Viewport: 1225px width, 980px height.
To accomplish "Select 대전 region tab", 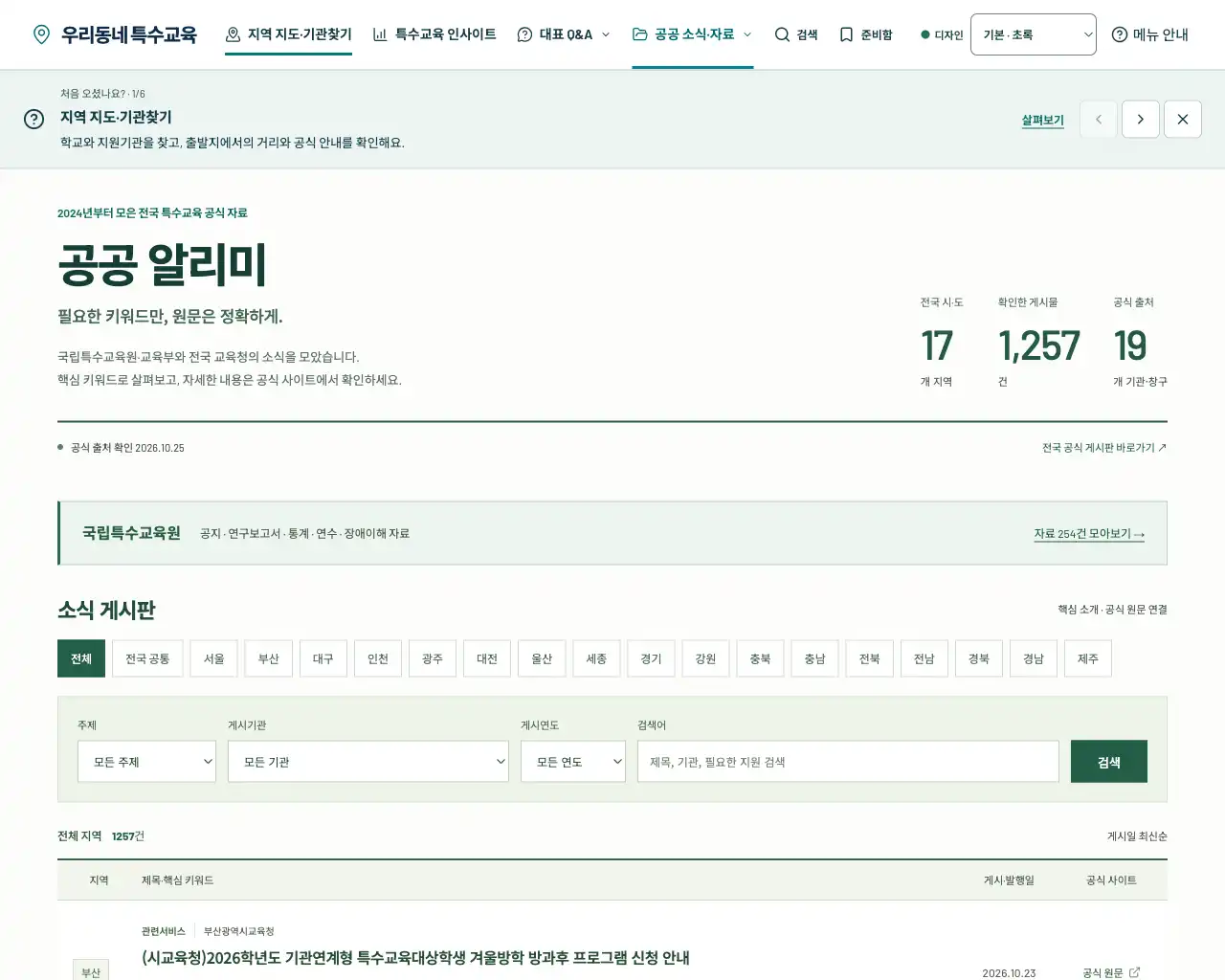I will 487,658.
